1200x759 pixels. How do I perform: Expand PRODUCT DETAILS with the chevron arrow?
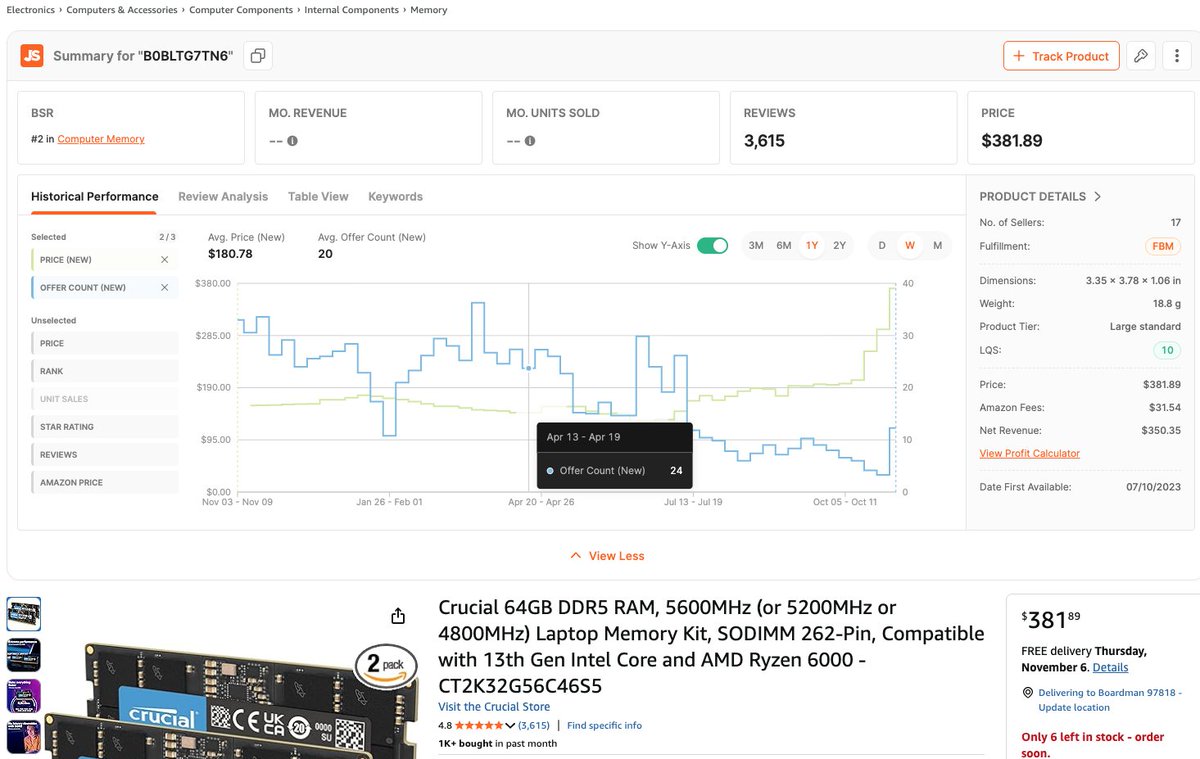(1097, 197)
